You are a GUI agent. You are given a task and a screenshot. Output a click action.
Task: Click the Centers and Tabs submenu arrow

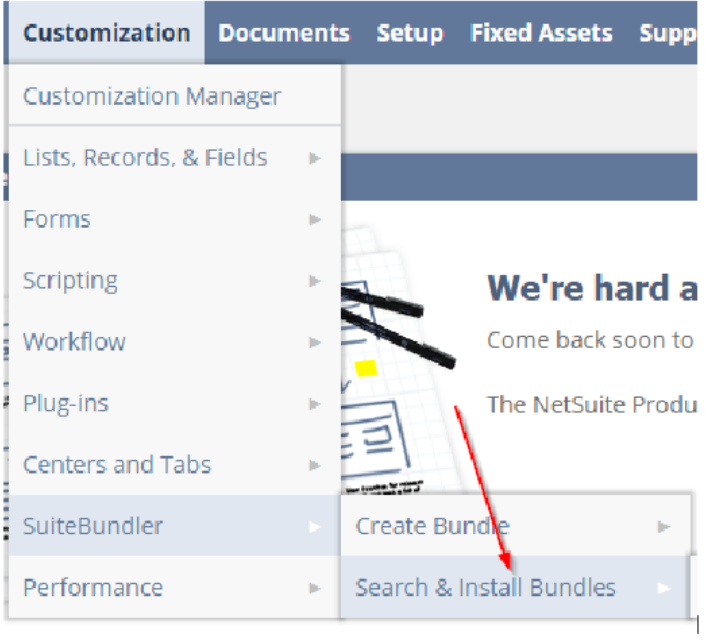click(315, 465)
